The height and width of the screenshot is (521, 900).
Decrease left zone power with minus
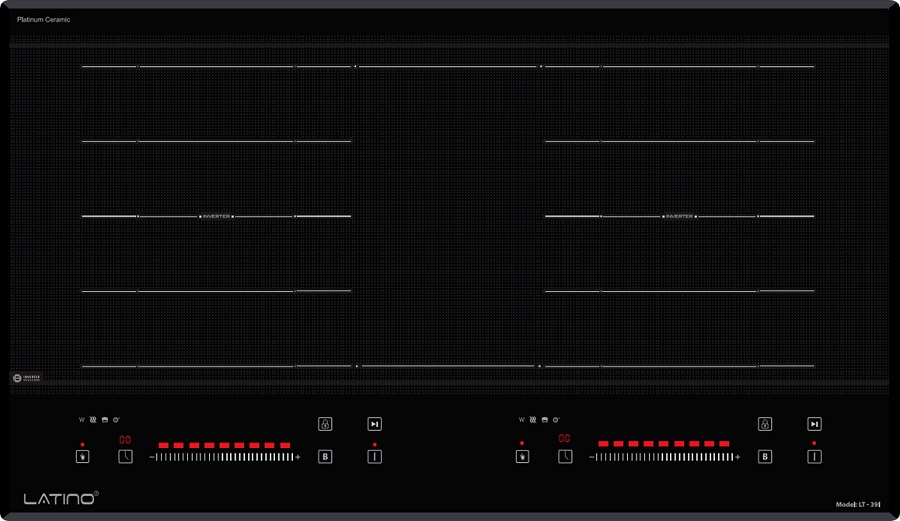(x=152, y=457)
